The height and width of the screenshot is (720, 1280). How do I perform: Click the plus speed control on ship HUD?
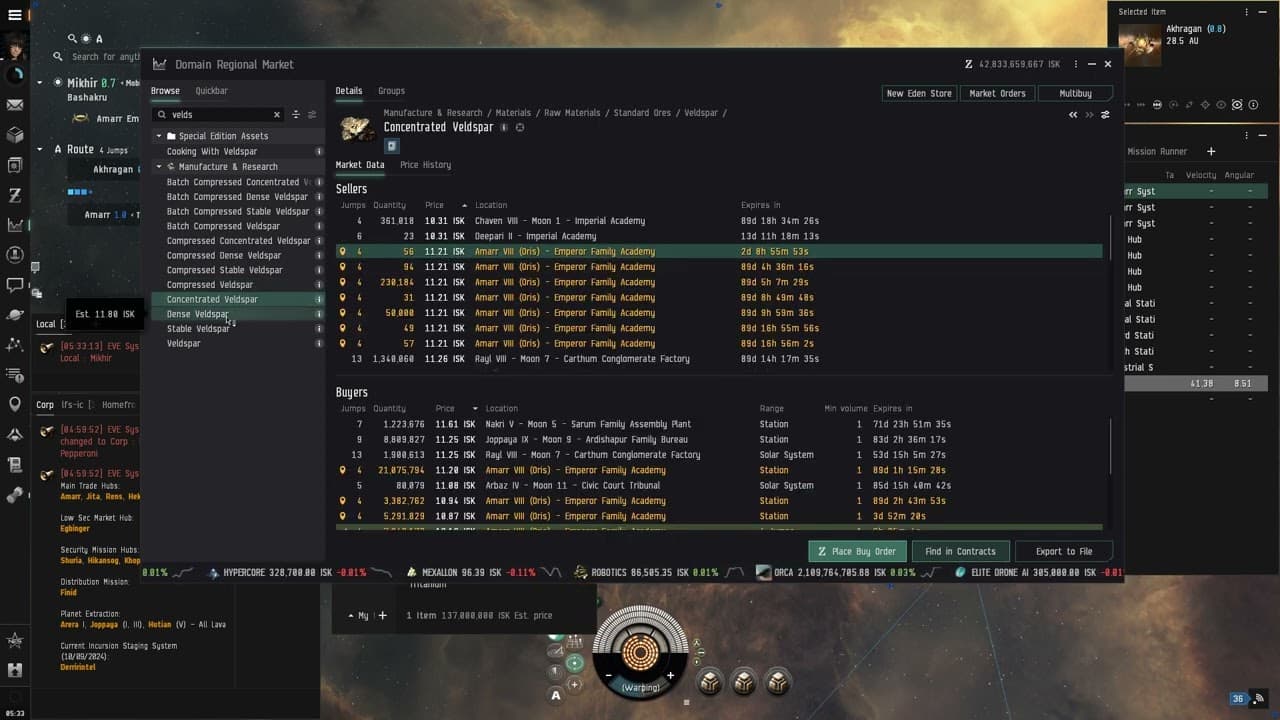point(670,676)
